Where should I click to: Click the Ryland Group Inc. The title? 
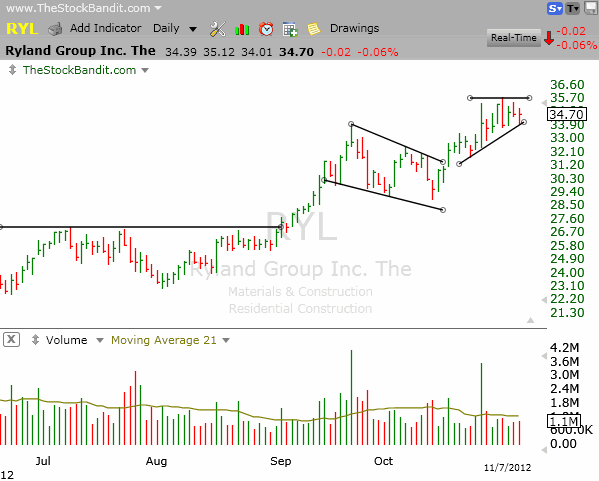(x=80, y=51)
